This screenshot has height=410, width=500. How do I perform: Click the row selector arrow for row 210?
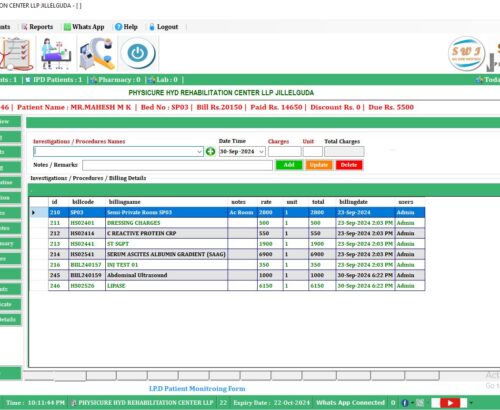coord(33,213)
